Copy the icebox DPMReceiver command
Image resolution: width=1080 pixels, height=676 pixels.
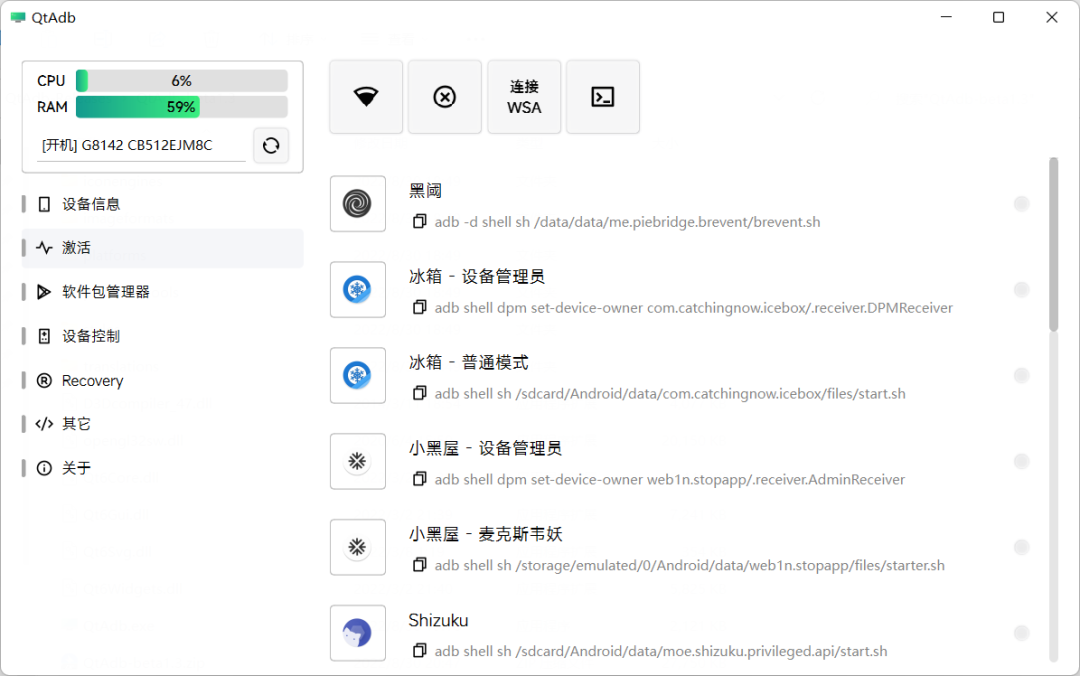(419, 307)
